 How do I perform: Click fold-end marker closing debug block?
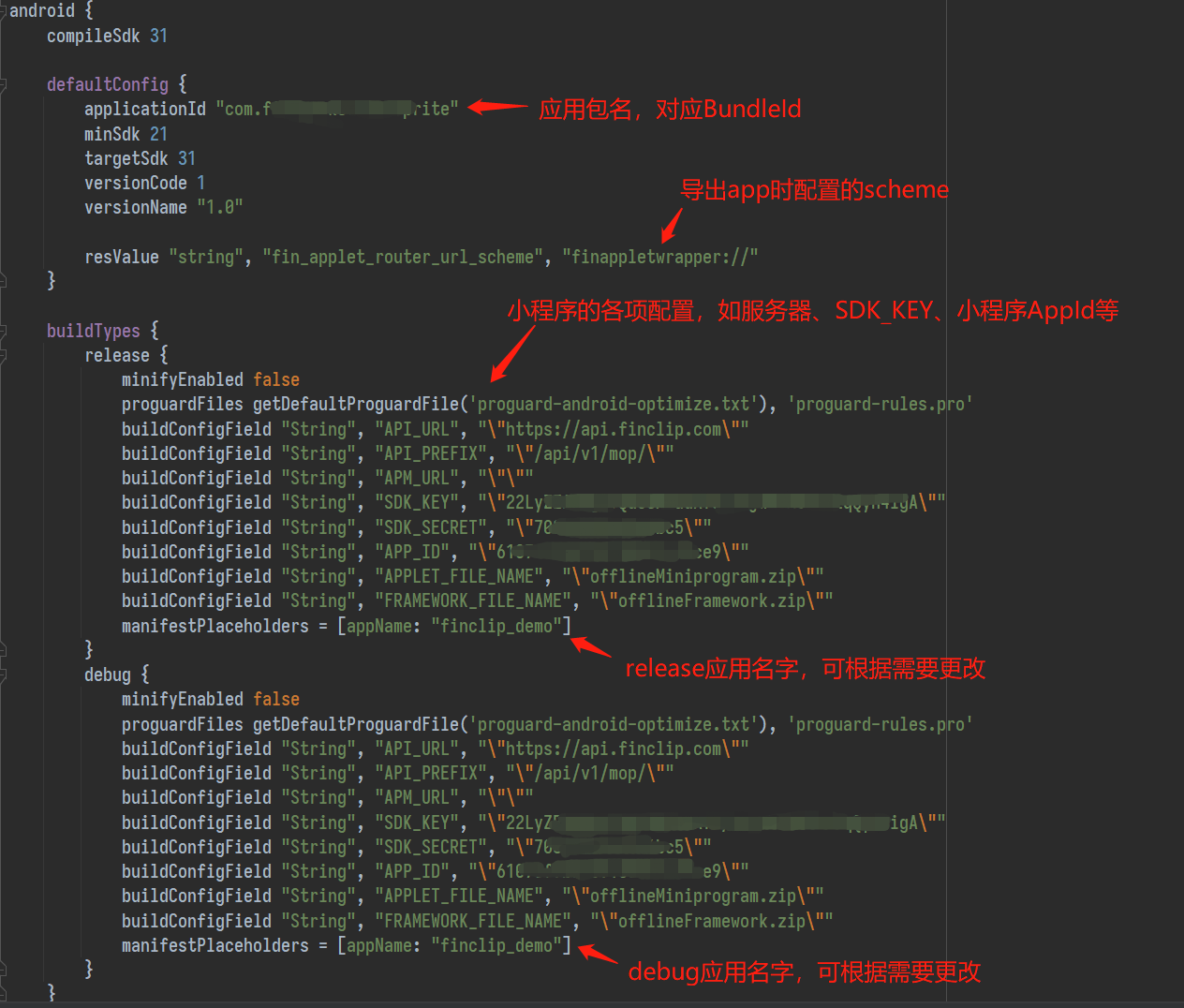(3, 969)
